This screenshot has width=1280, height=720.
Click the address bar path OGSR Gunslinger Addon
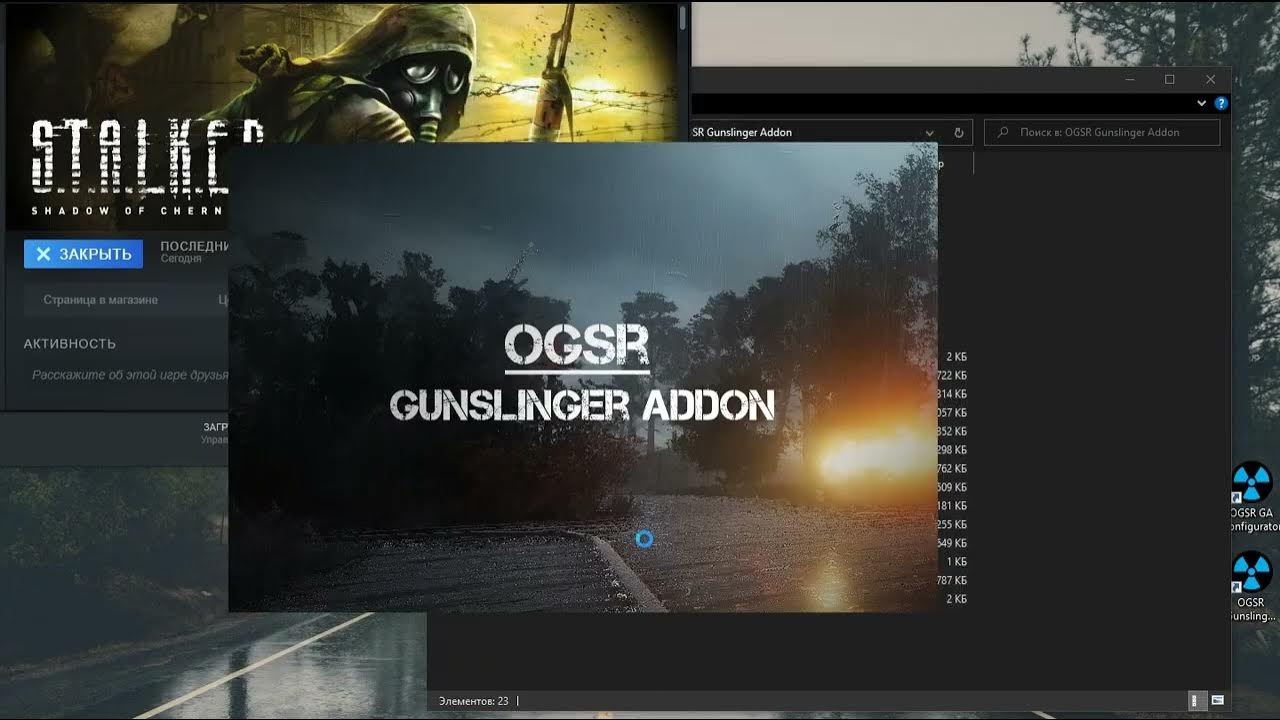pyautogui.click(x=742, y=133)
